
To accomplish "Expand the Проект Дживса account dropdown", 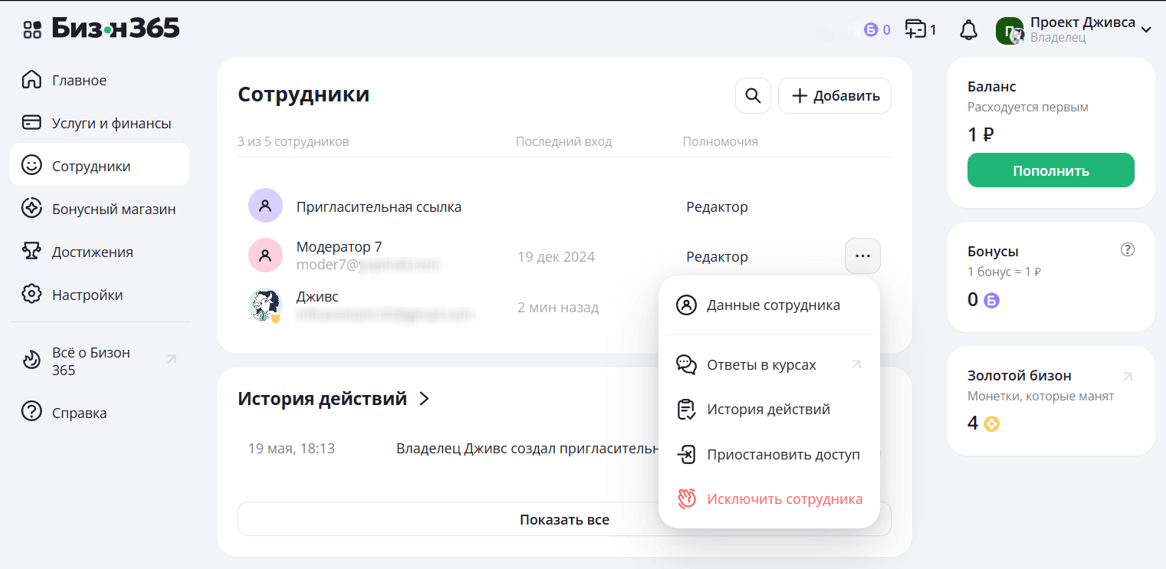I will click(x=1146, y=30).
